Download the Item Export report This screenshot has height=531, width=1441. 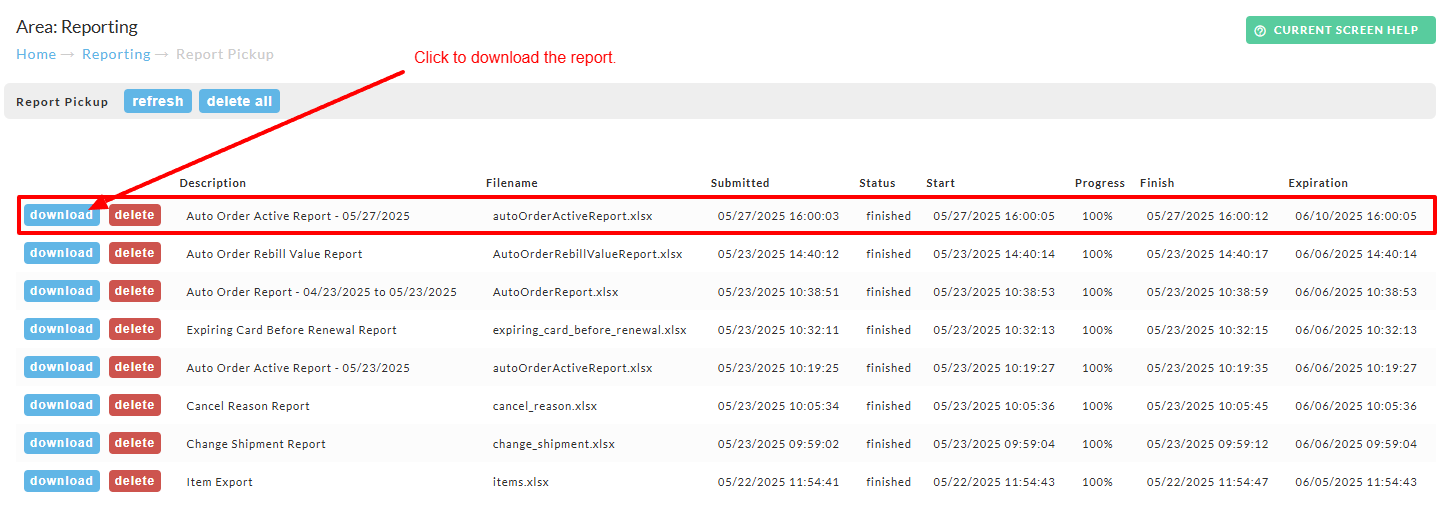(x=62, y=481)
